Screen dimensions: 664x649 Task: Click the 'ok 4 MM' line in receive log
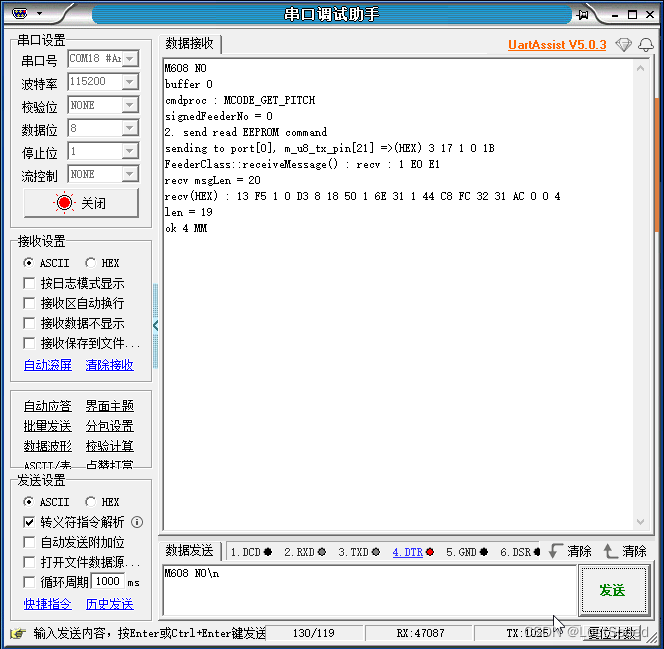[186, 229]
